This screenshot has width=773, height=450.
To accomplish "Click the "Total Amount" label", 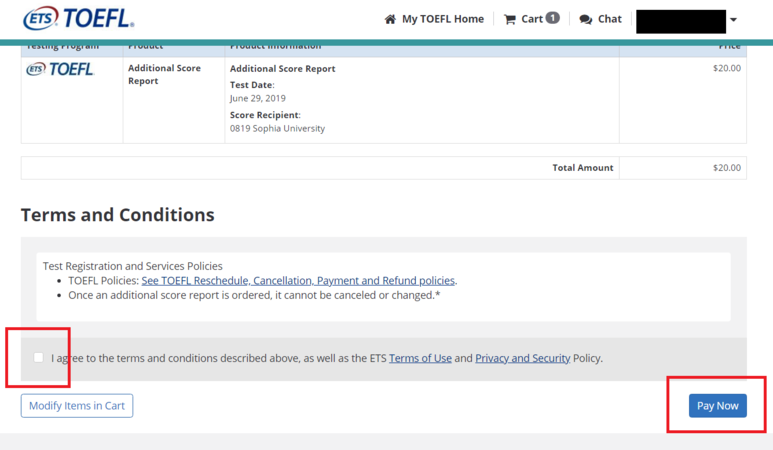I will coord(583,168).
